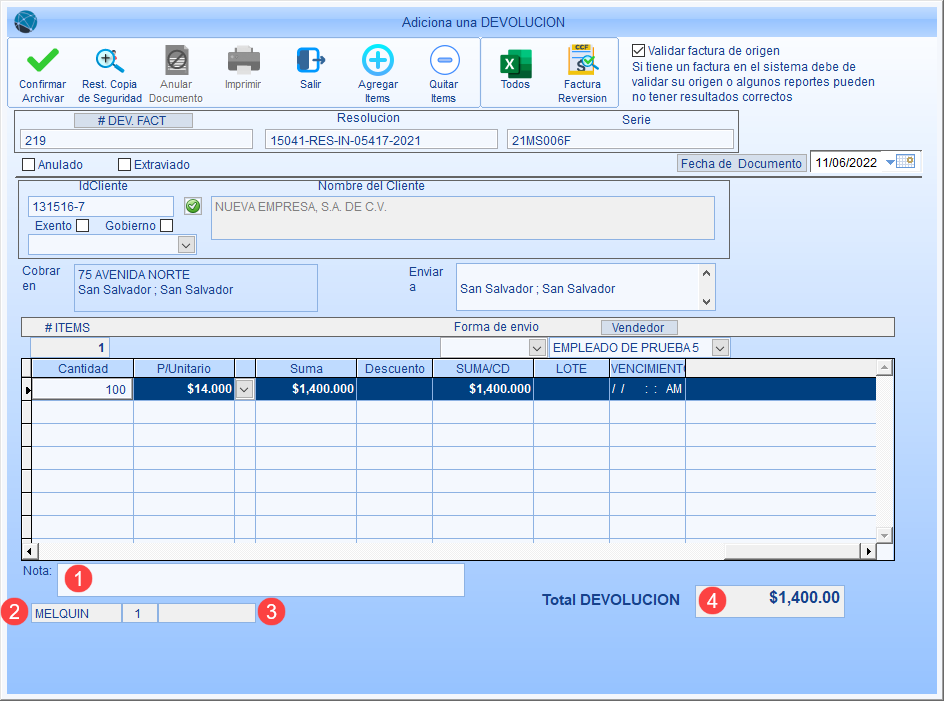Click the Todos Excel export icon
944x701 pixels.
coord(515,63)
